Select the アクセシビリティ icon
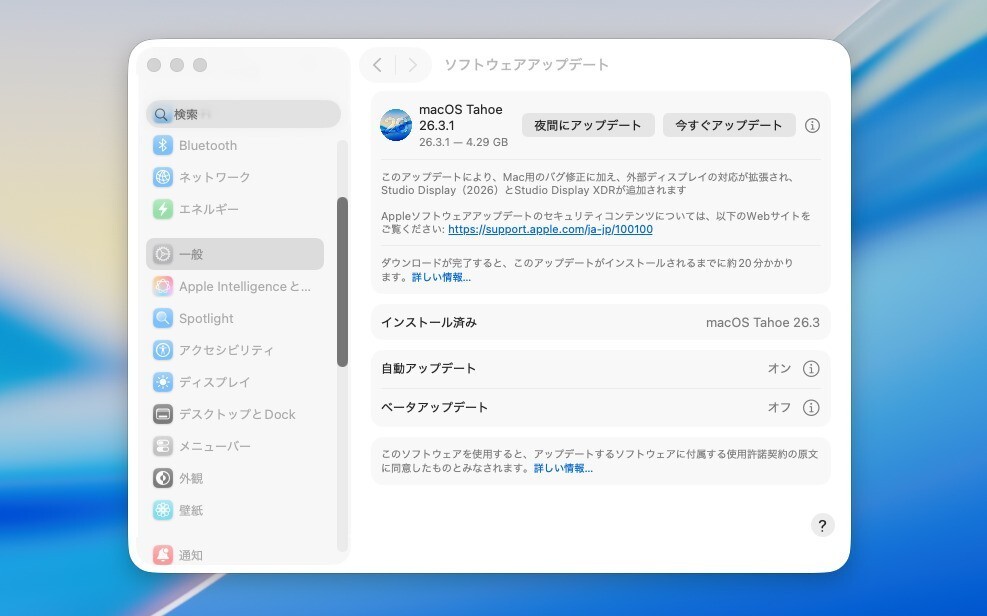The height and width of the screenshot is (616, 987). coord(163,351)
